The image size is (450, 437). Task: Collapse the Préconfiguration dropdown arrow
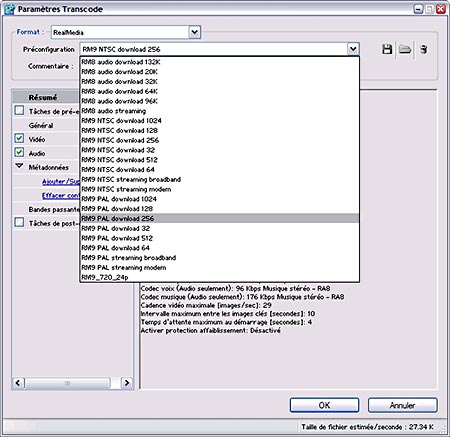coord(353,49)
